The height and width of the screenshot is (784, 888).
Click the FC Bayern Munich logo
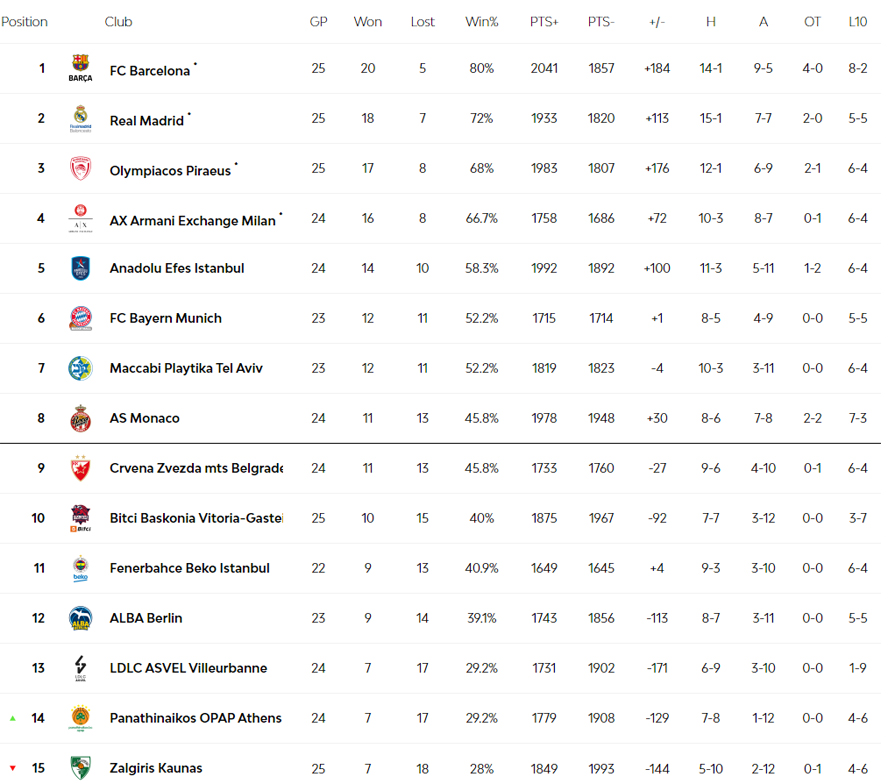coord(80,318)
